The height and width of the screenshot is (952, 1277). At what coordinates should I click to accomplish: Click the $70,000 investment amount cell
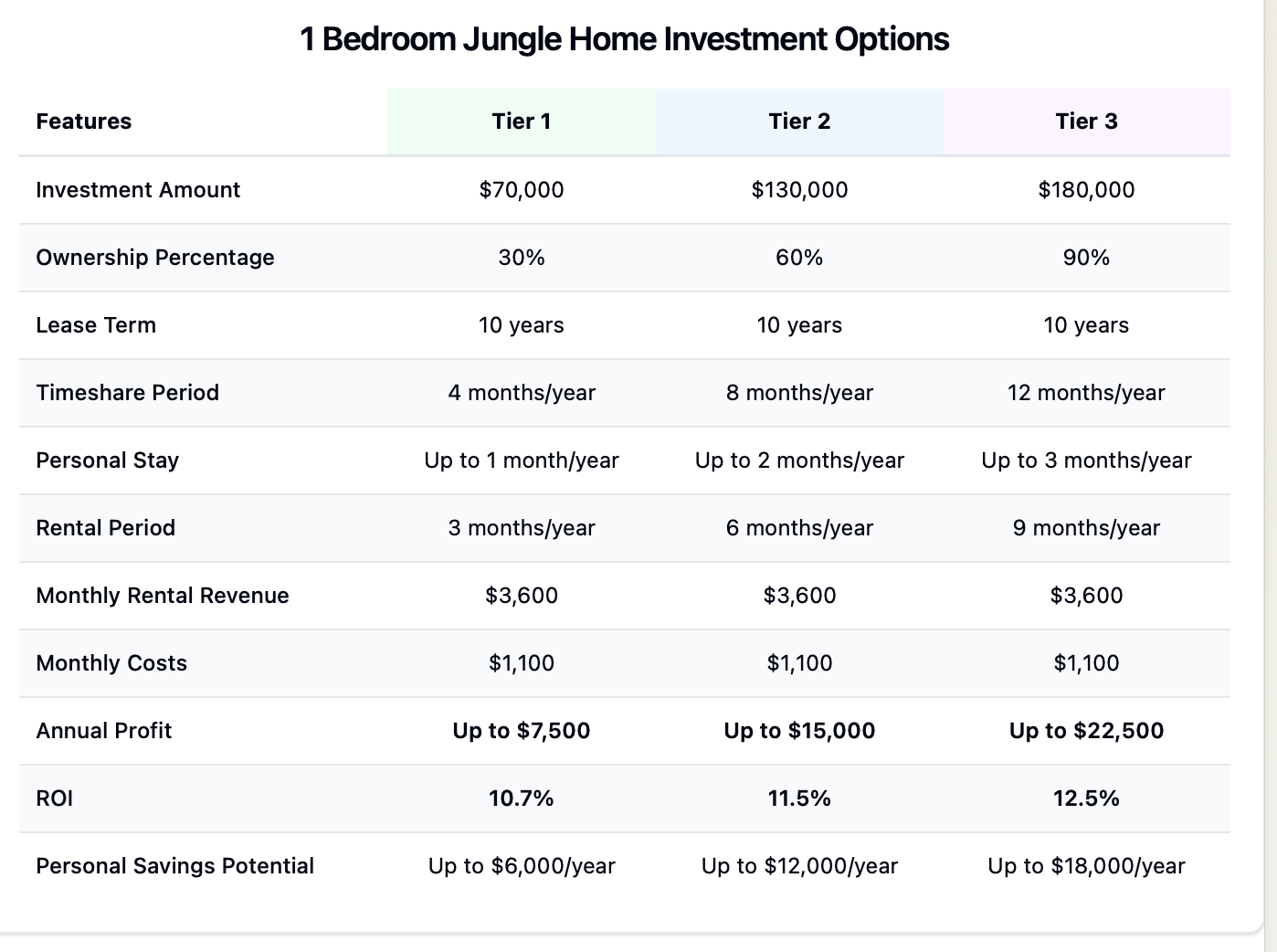(x=522, y=190)
